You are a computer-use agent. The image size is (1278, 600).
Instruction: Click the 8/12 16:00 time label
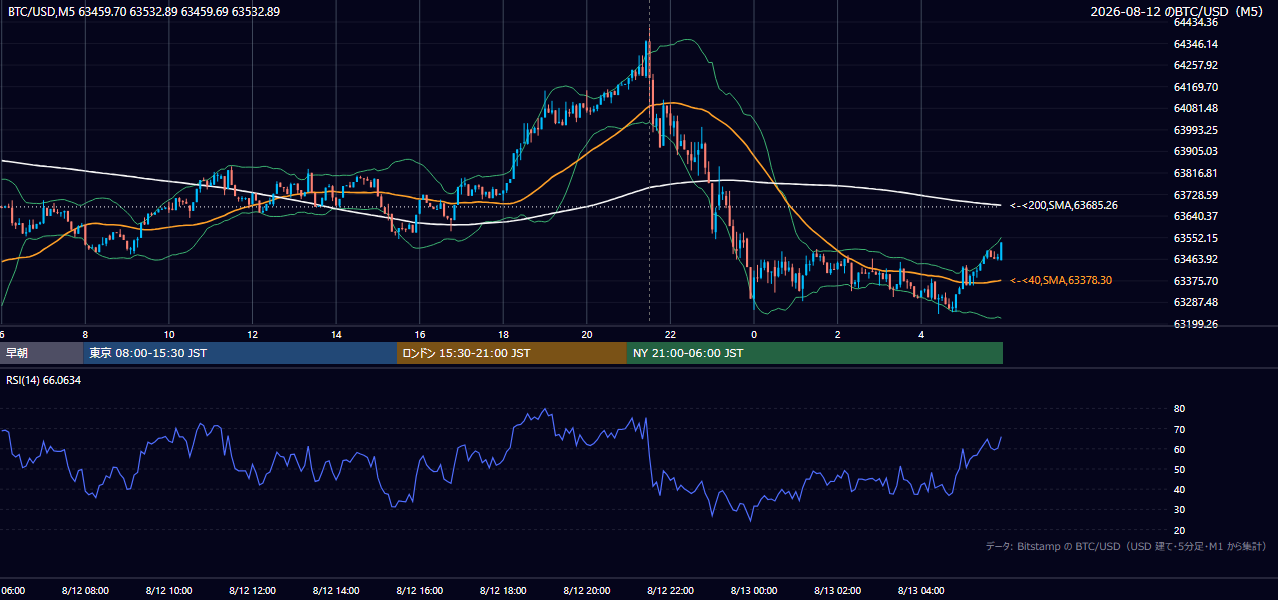[x=420, y=591]
